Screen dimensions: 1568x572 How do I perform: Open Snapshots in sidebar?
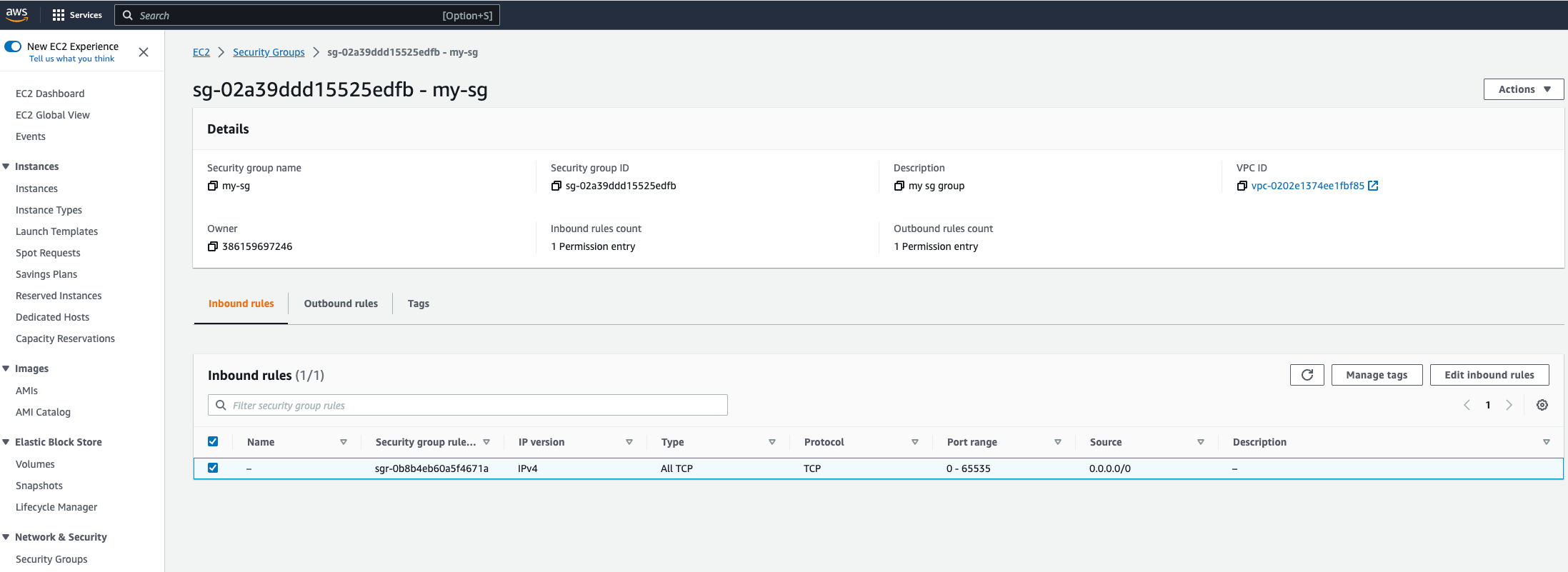coord(39,486)
